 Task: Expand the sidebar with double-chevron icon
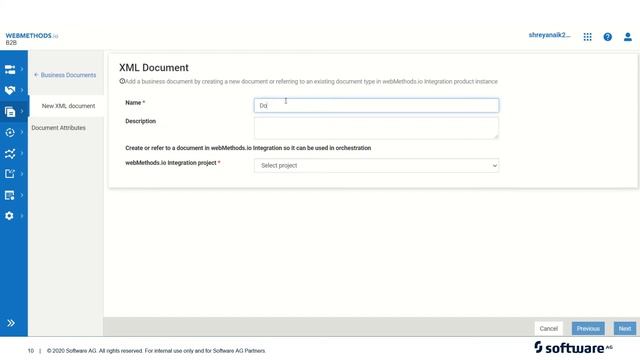11,323
